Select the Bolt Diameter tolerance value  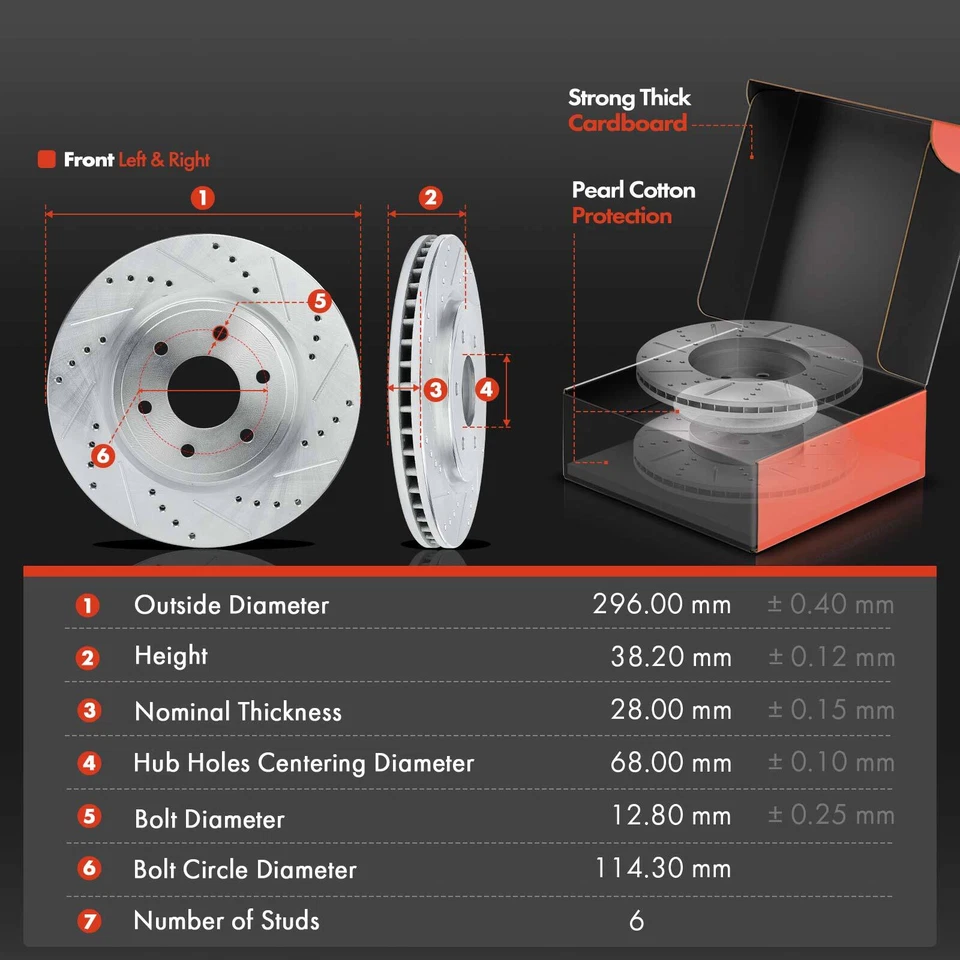833,815
